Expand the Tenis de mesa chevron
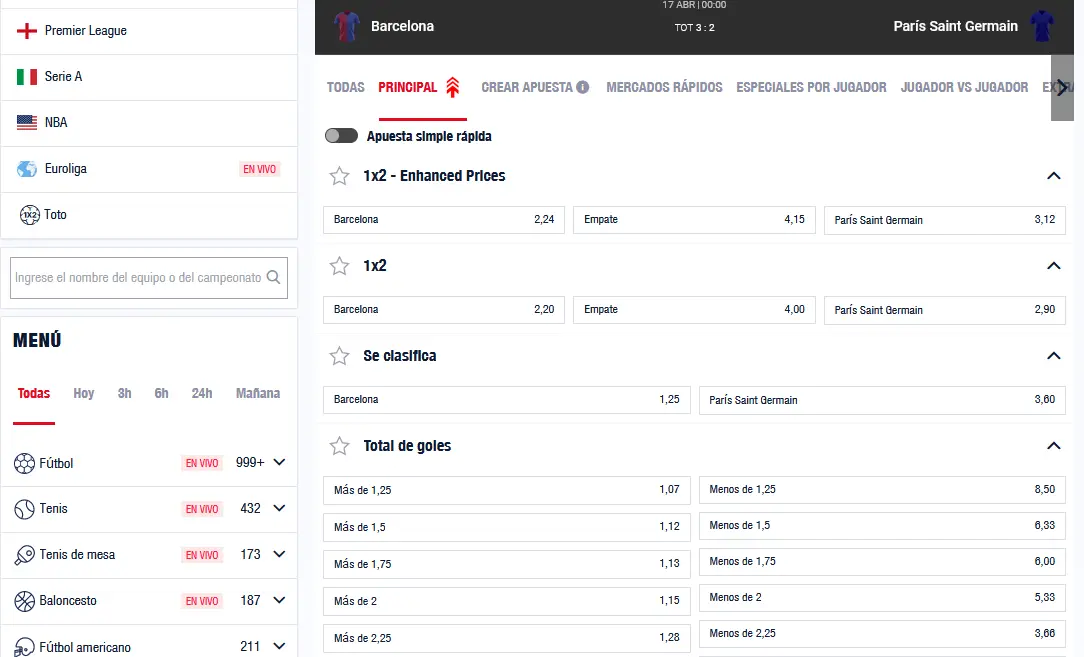This screenshot has height=657, width=1084. tap(279, 554)
